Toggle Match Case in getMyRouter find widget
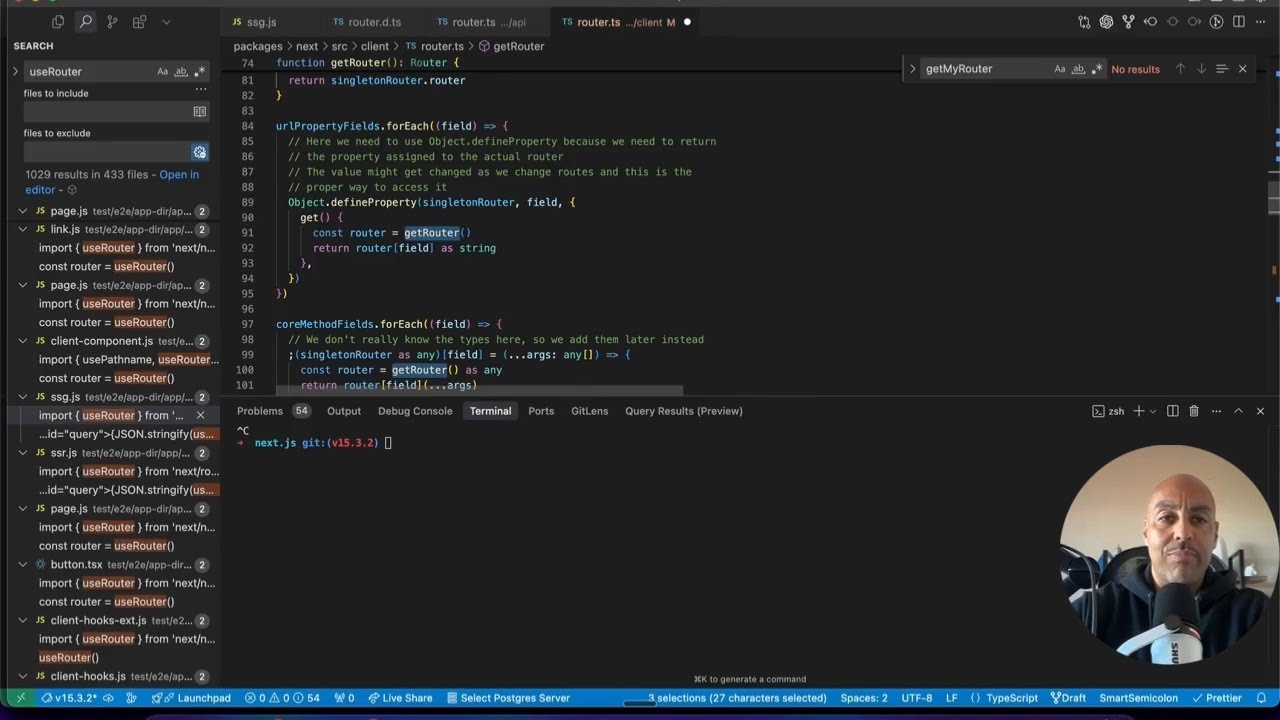 pos(1060,69)
